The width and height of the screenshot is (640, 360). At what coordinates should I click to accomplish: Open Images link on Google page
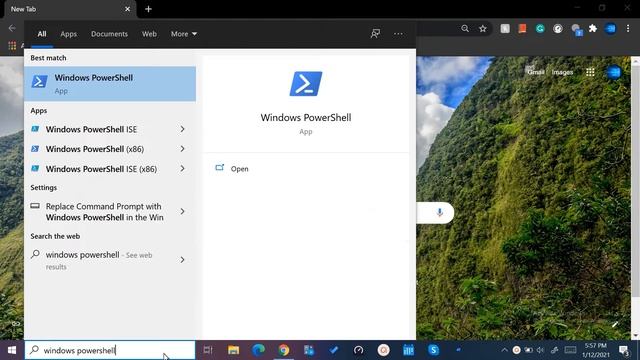(x=562, y=72)
